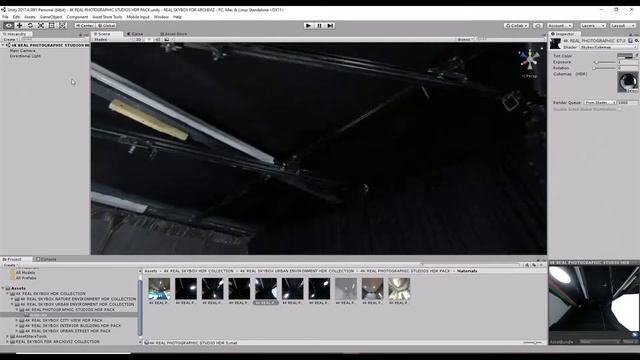Select the Rotate tool

[30, 25]
